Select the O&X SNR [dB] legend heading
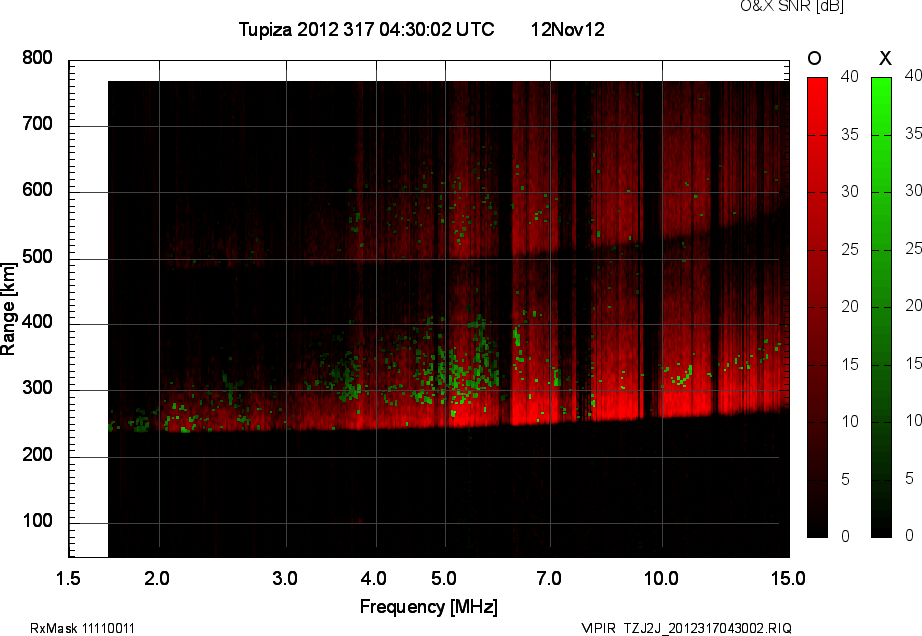The image size is (922, 636). tap(791, 6)
